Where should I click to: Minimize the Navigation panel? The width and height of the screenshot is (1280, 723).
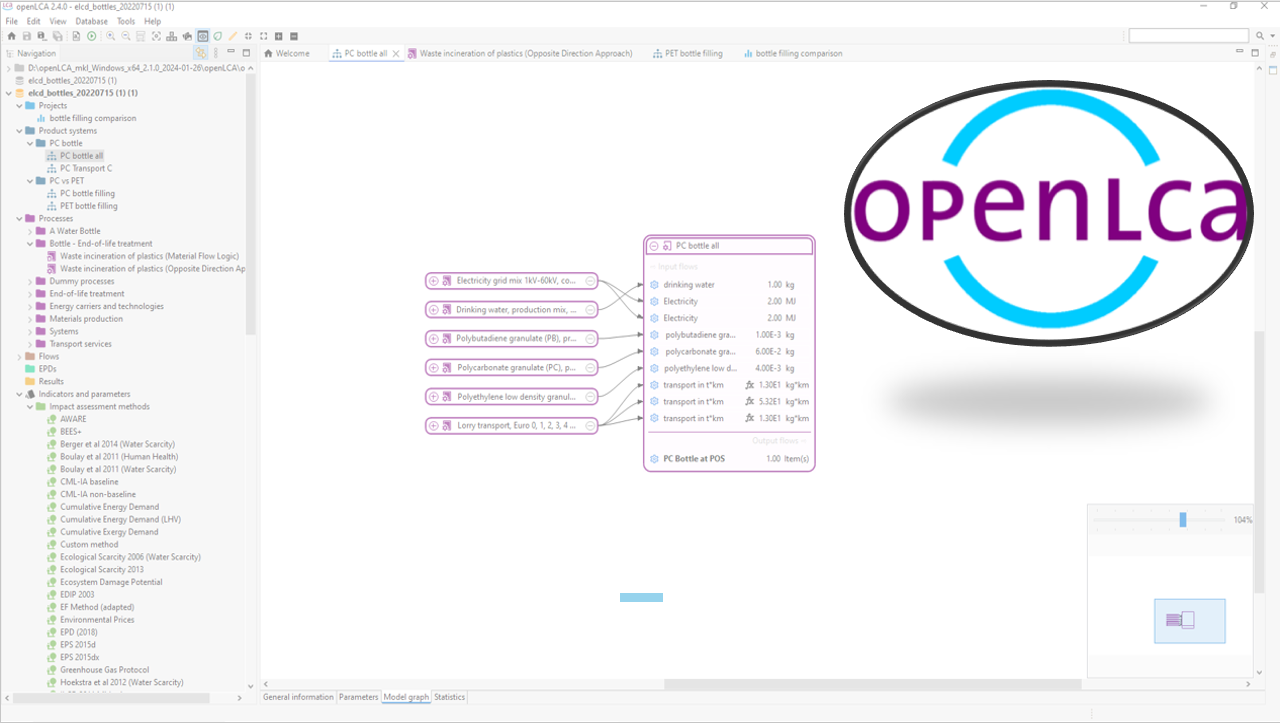pos(231,52)
